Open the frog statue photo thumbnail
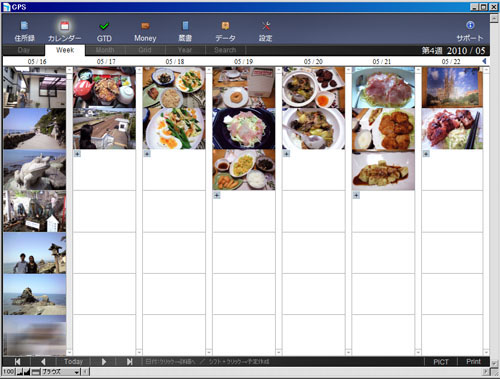500x379 pixels. pos(35,170)
